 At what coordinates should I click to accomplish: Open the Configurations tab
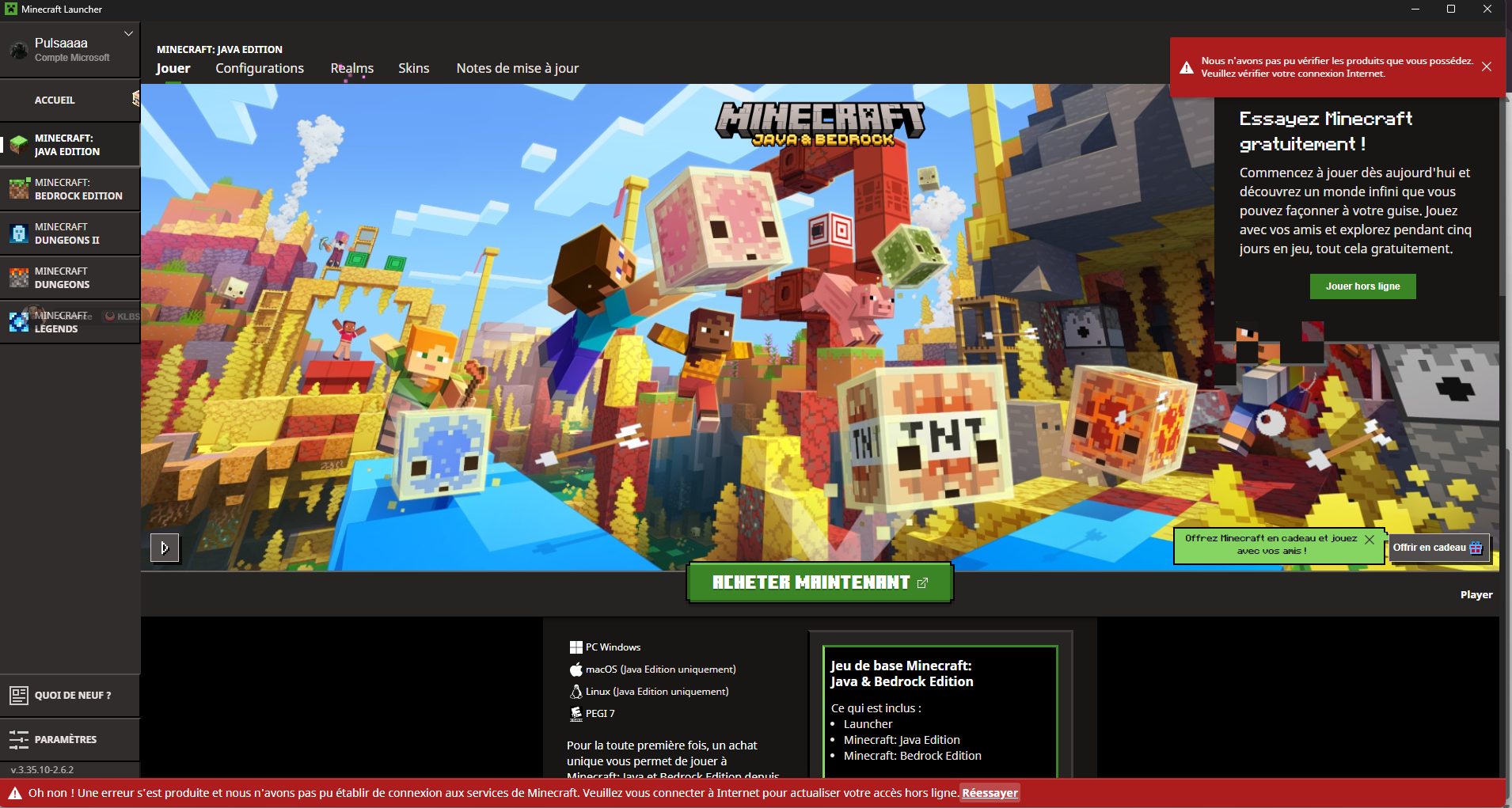click(x=260, y=68)
